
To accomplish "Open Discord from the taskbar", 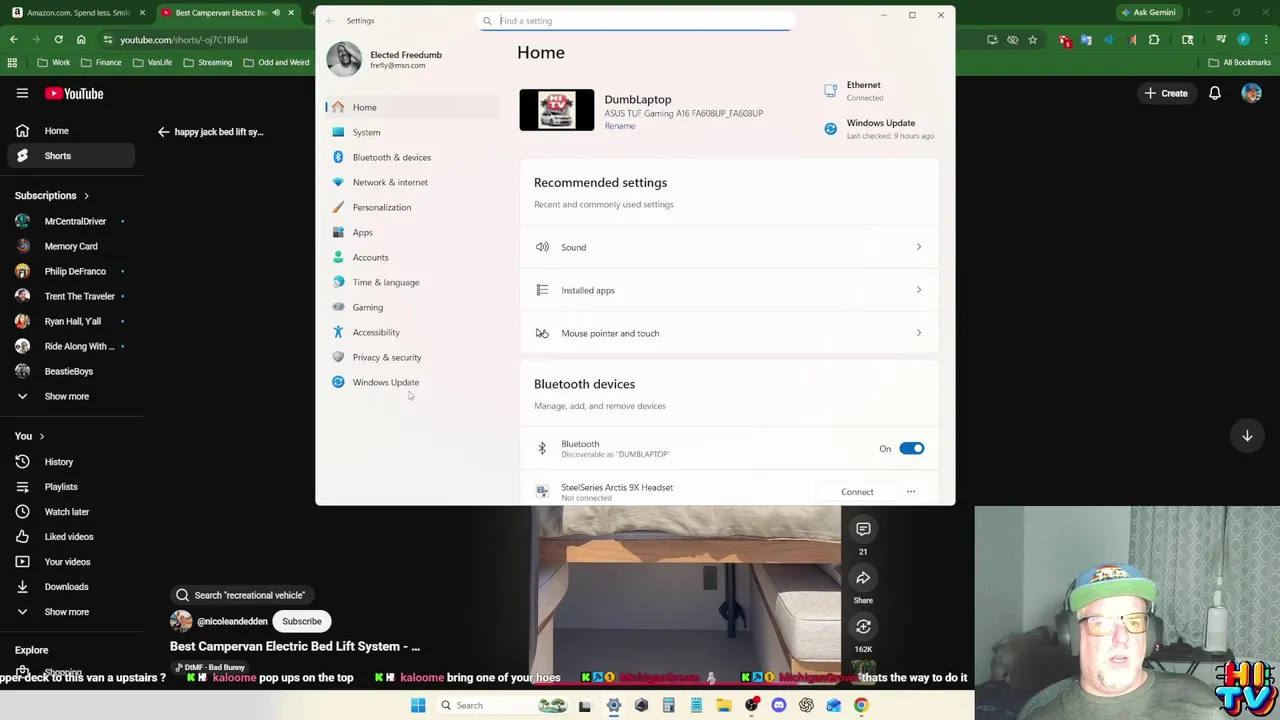I will point(779,705).
